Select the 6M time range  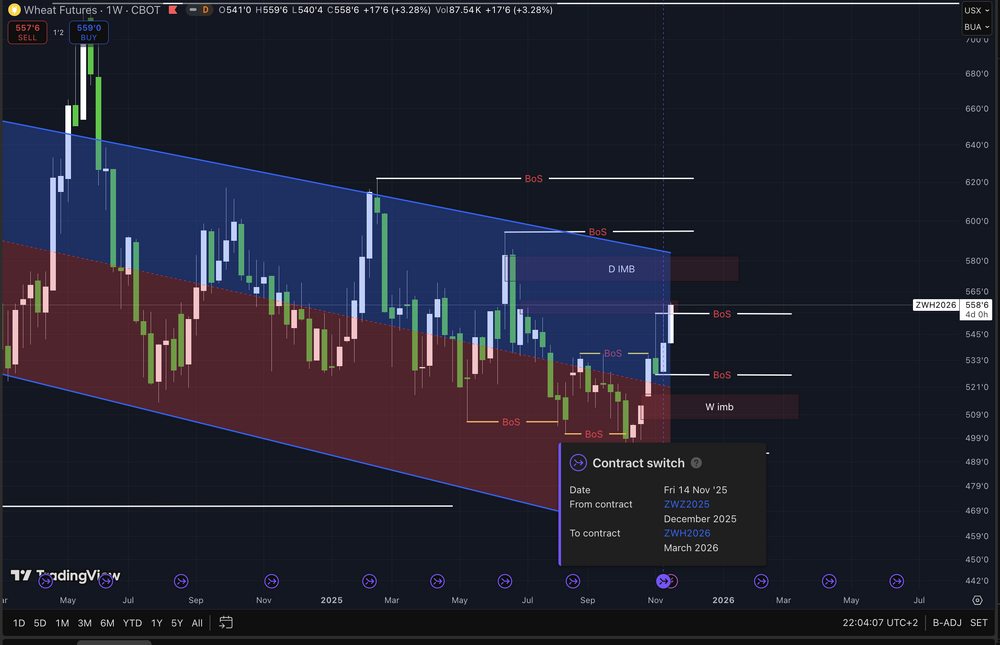tap(107, 623)
